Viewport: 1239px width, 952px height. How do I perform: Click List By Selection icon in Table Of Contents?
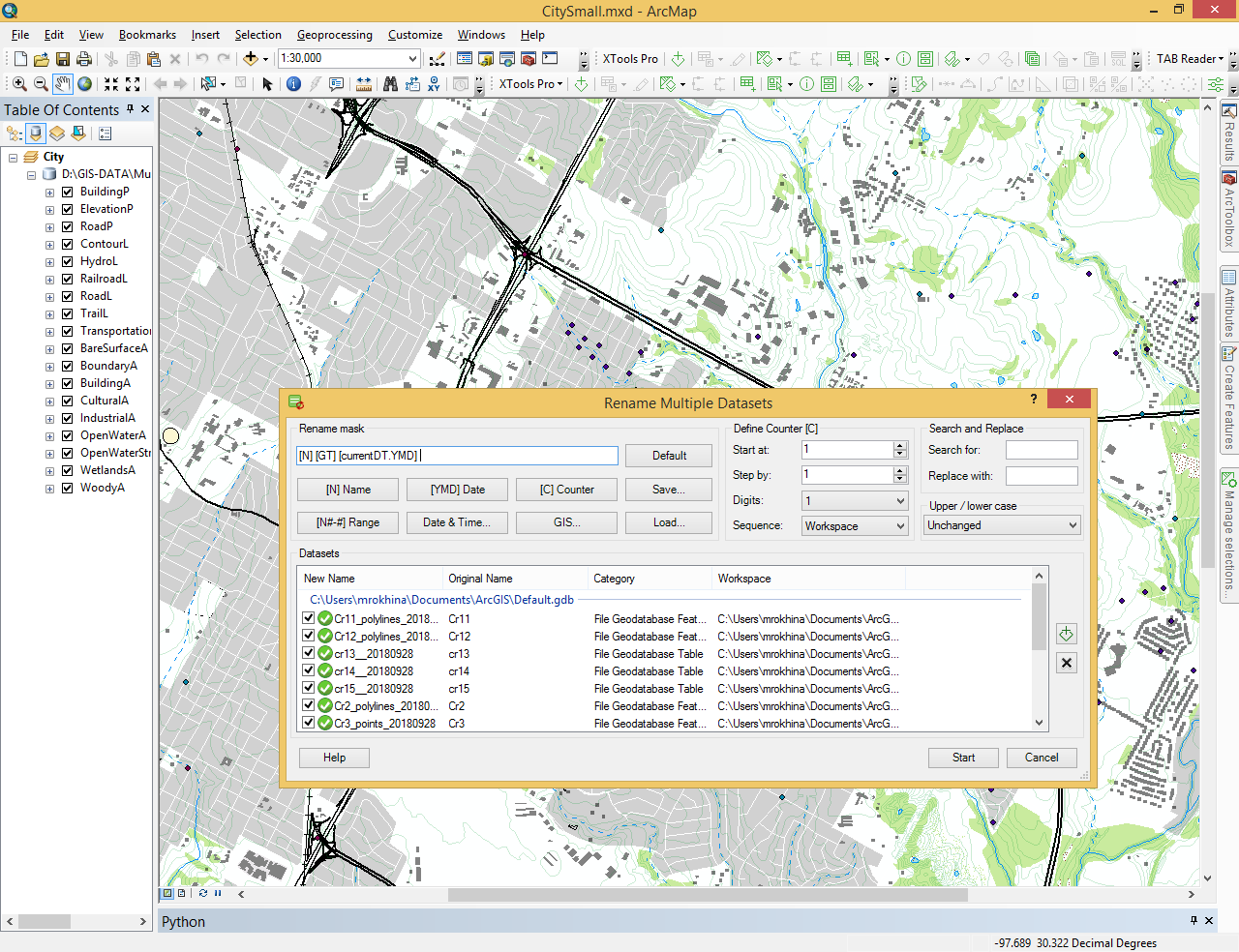78,134
